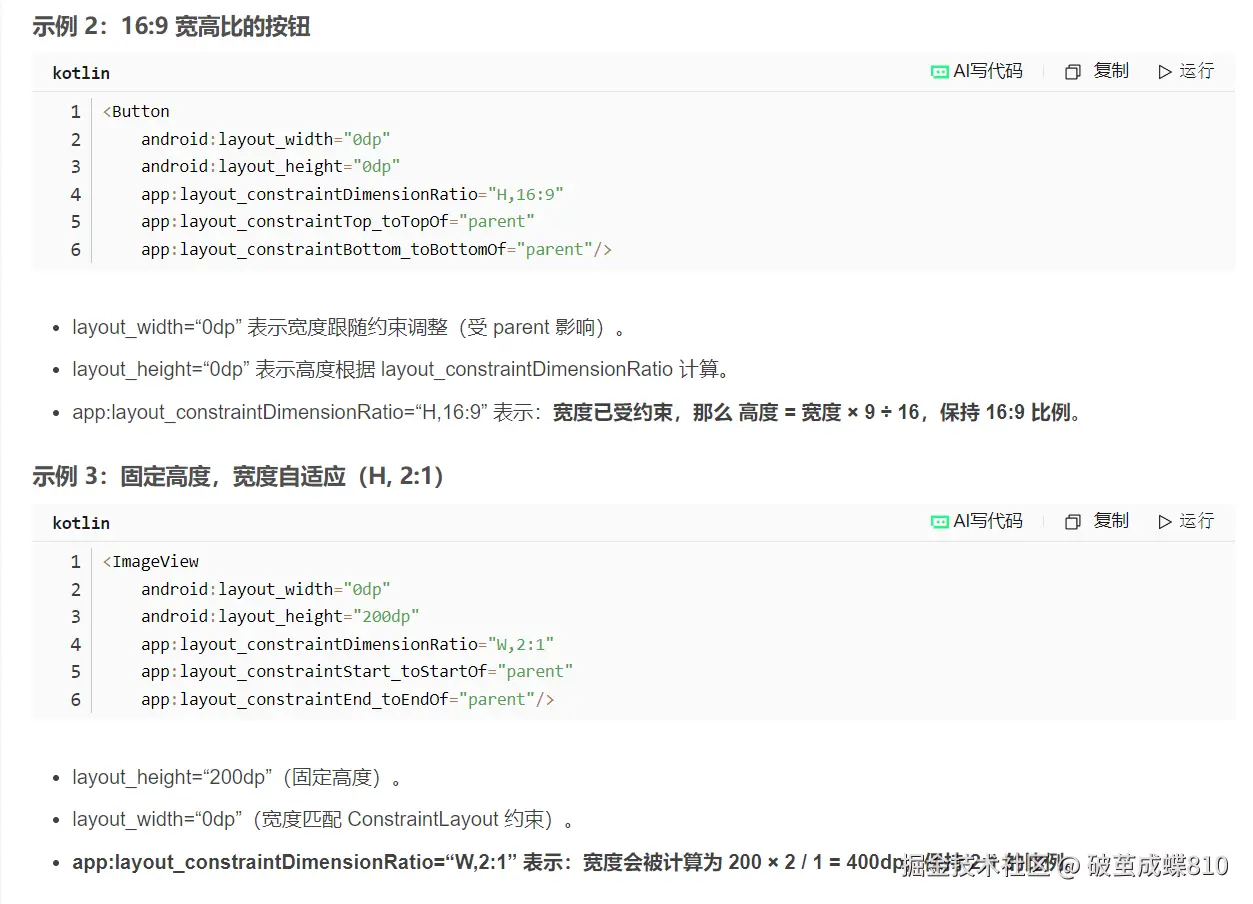Click 复制 on the ImageView code block
The height and width of the screenshot is (904, 1253).
[1110, 521]
